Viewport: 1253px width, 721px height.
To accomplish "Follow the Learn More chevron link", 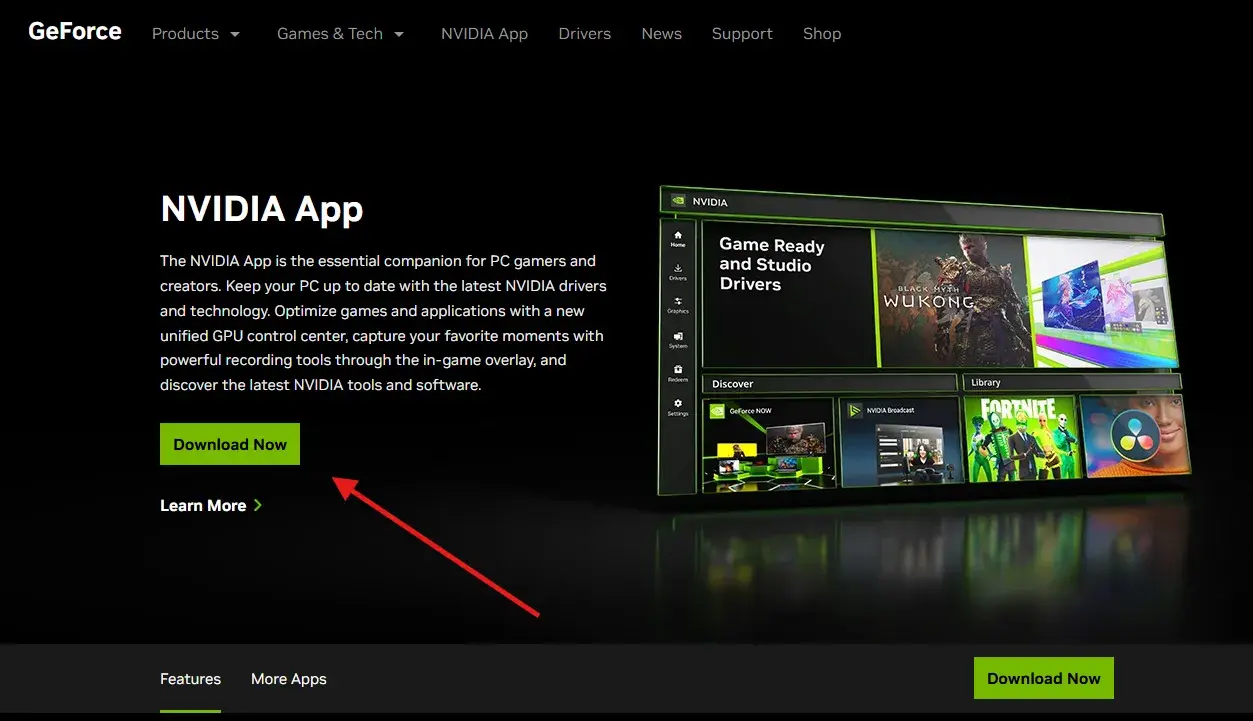I will (211, 506).
